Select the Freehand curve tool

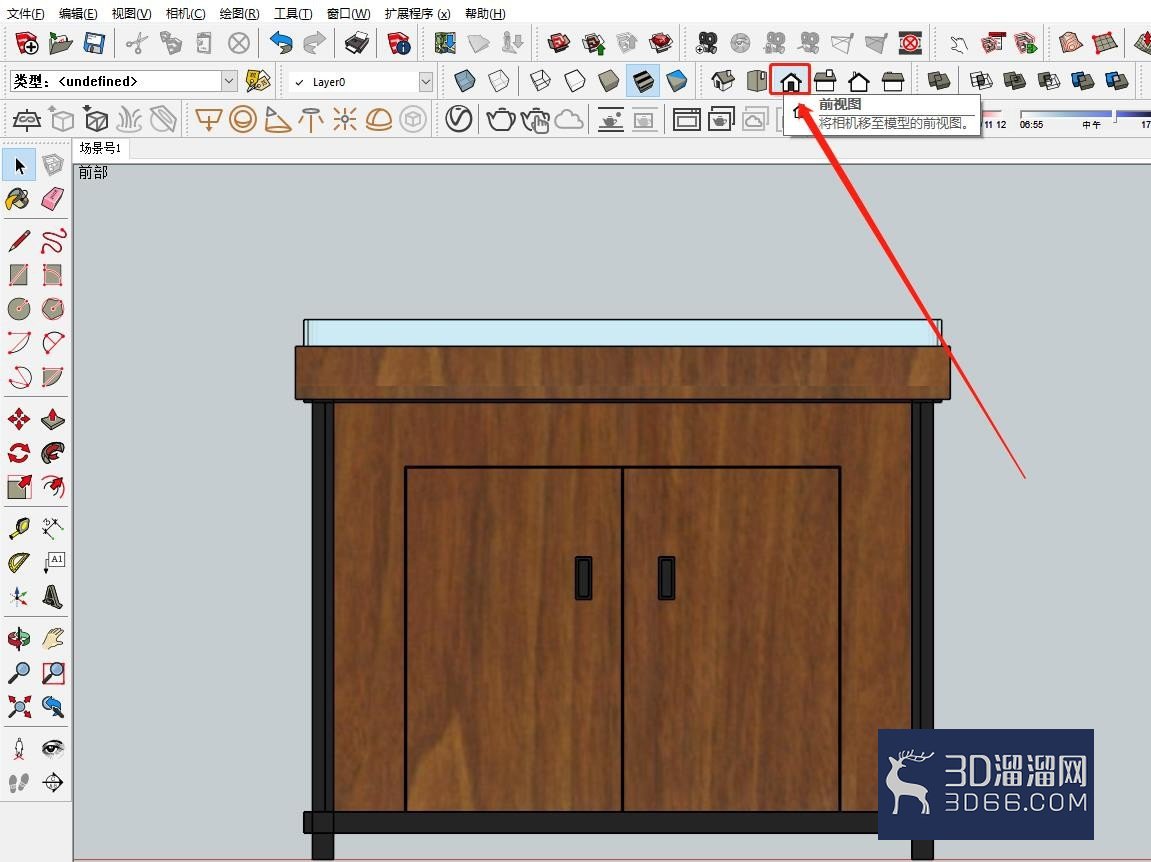[x=53, y=241]
